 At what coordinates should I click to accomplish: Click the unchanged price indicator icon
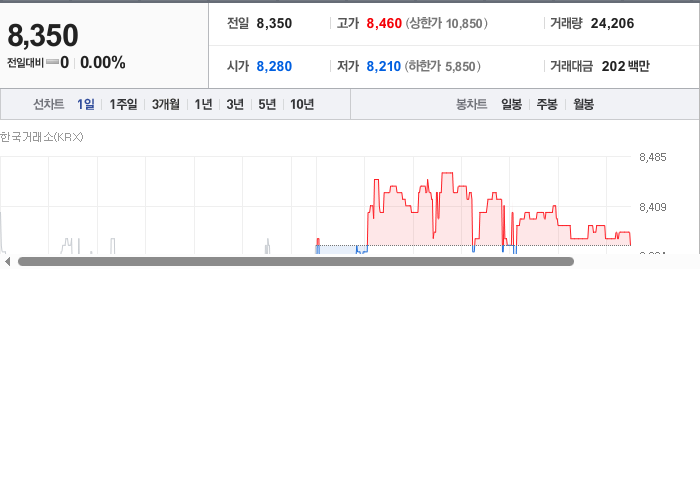52,62
